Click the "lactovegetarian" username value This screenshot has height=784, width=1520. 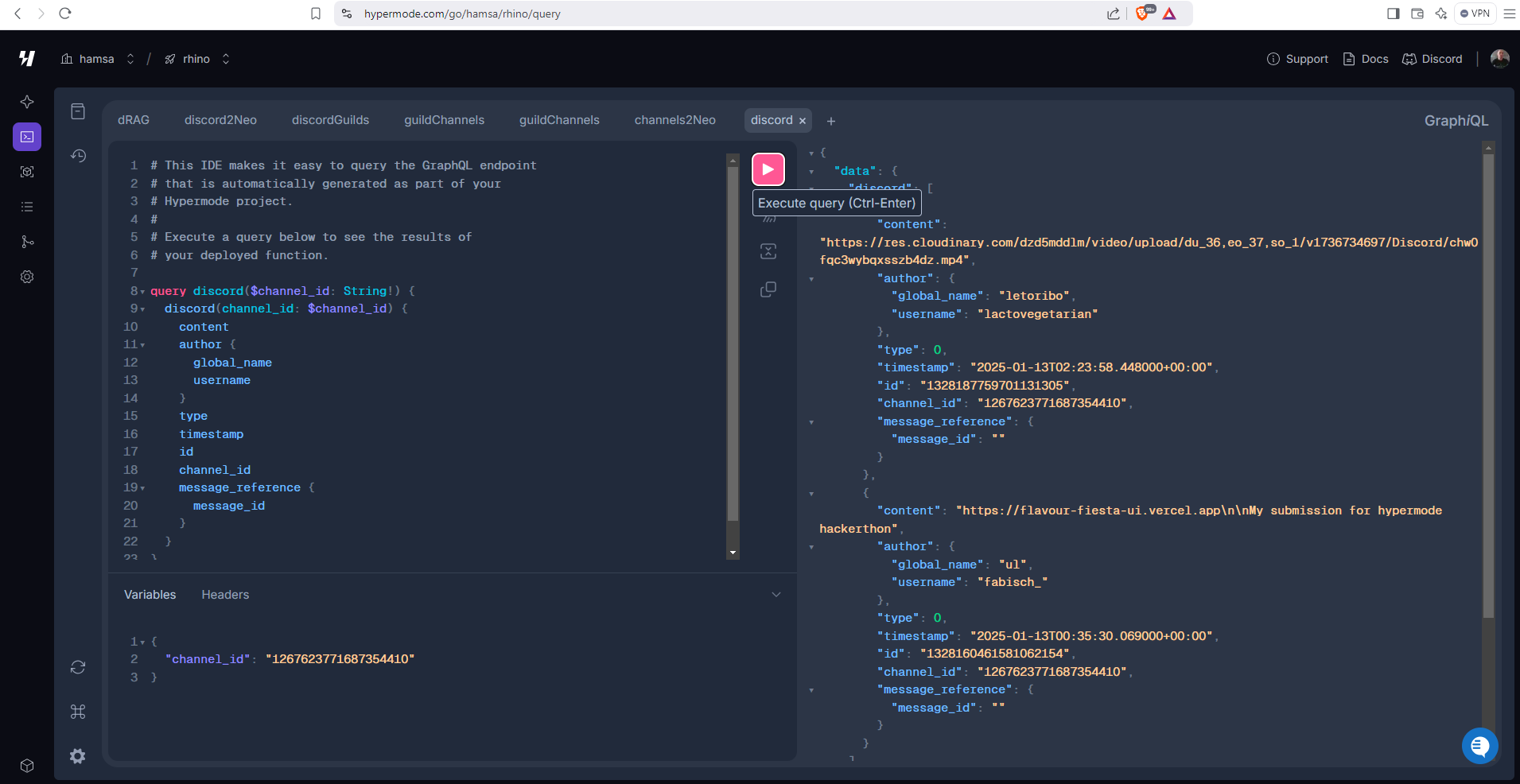pyautogui.click(x=1037, y=314)
